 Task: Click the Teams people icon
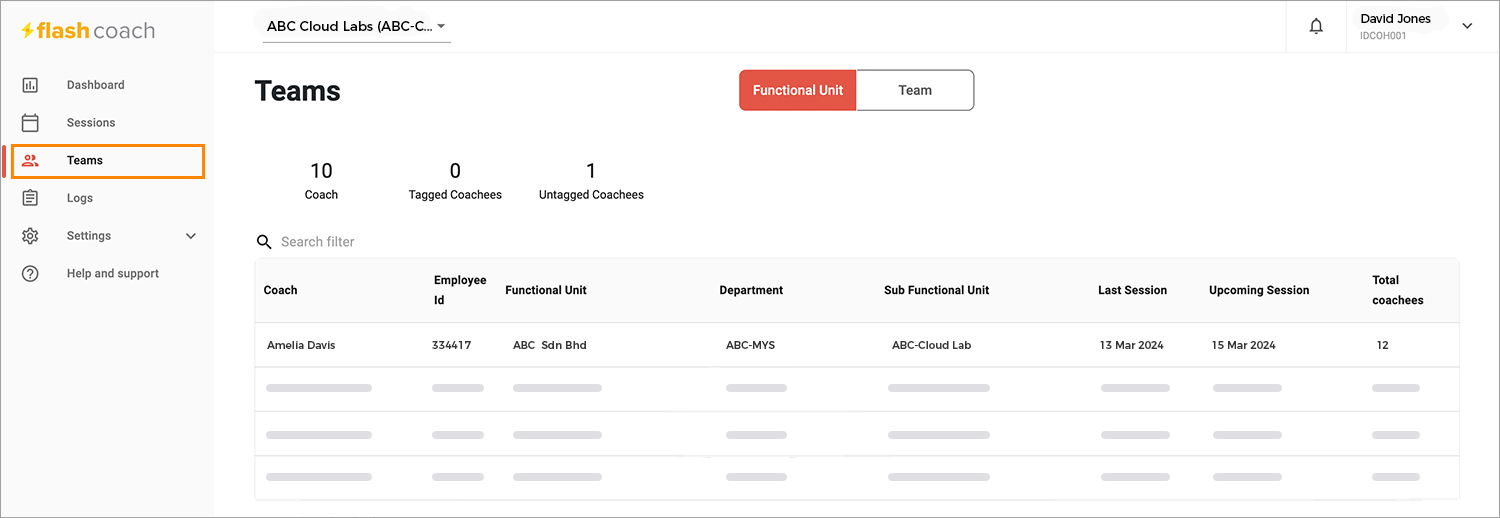point(30,160)
